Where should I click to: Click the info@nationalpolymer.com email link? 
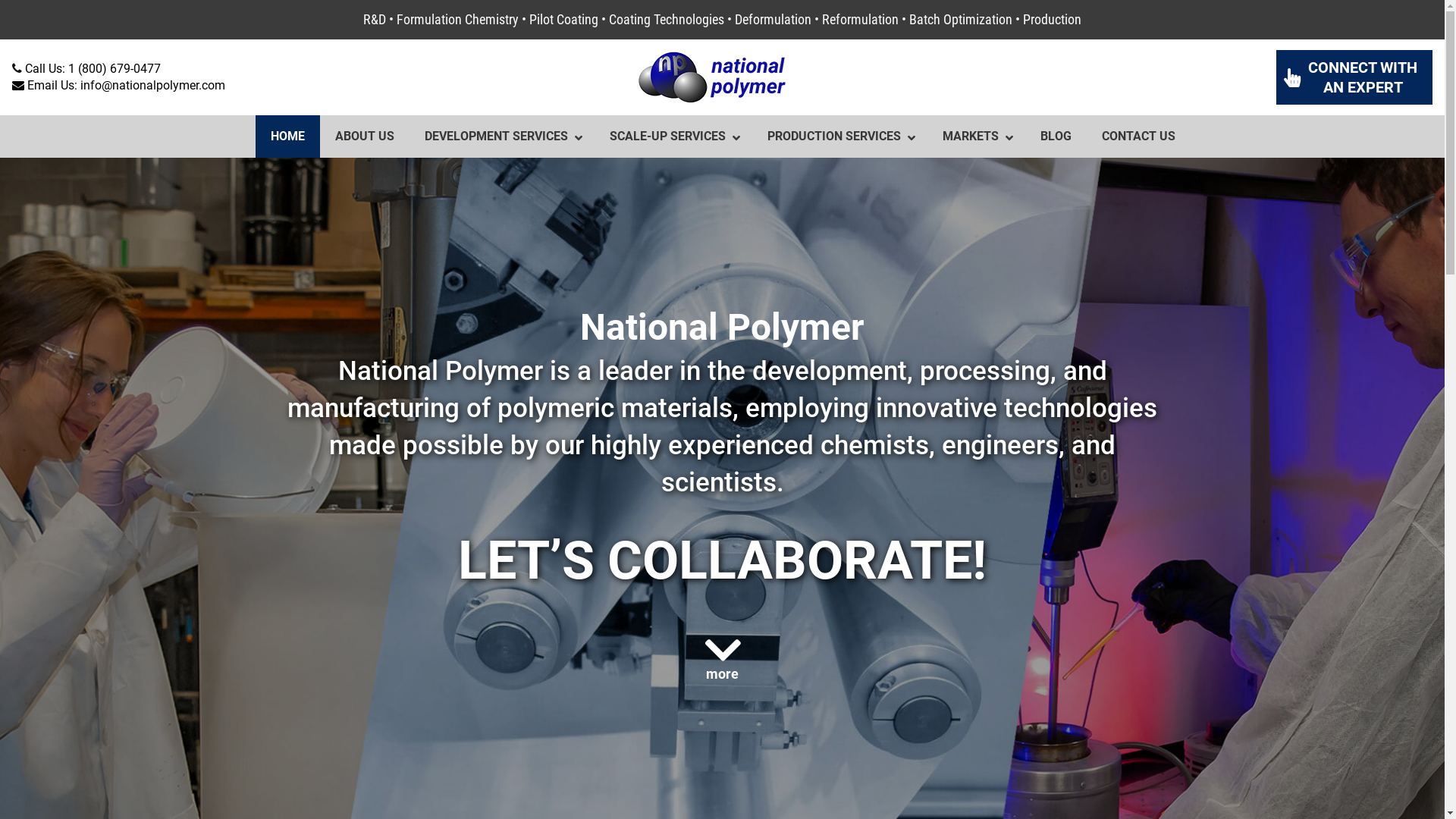[x=152, y=86]
